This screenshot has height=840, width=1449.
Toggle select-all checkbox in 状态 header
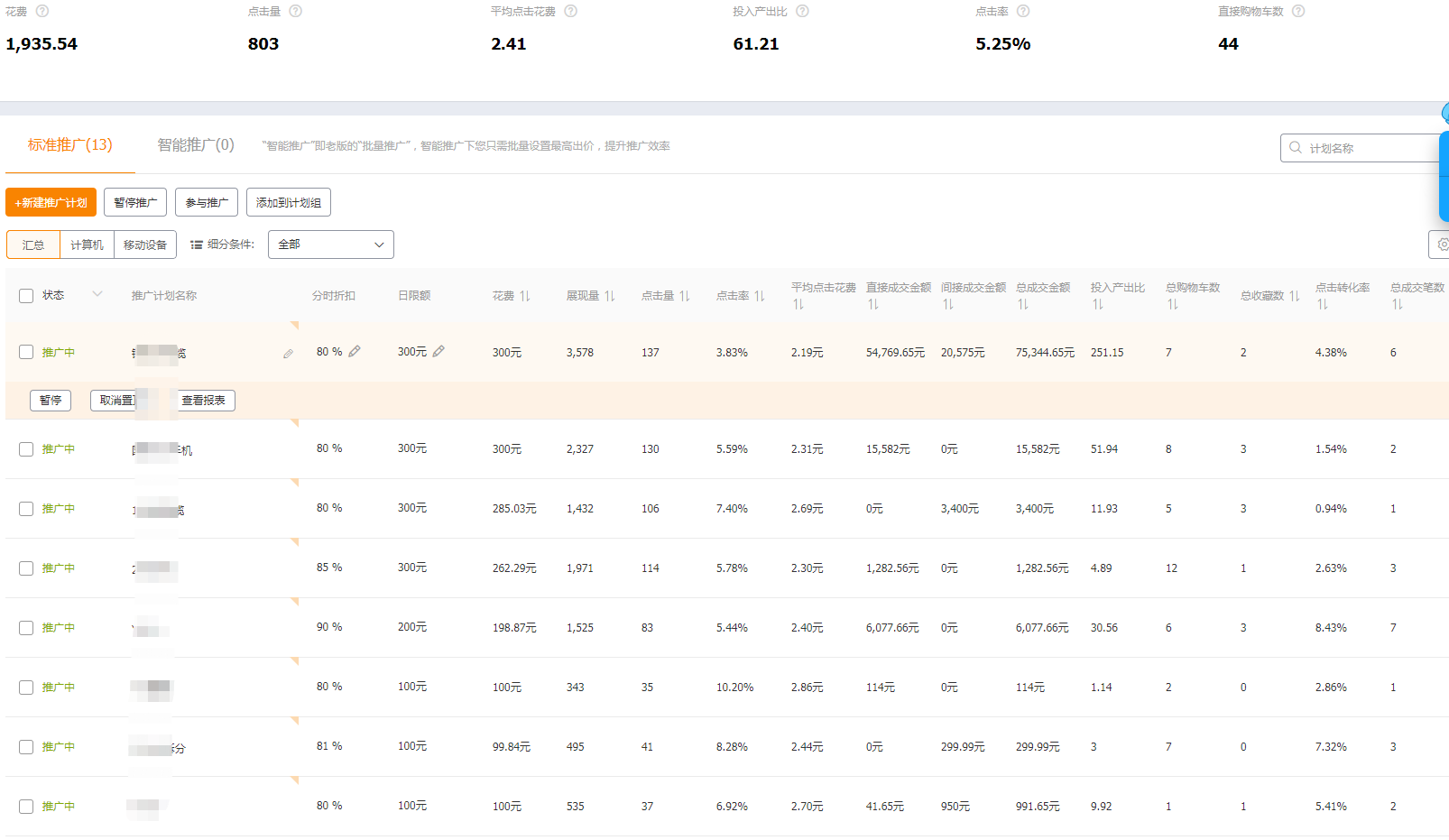click(26, 296)
